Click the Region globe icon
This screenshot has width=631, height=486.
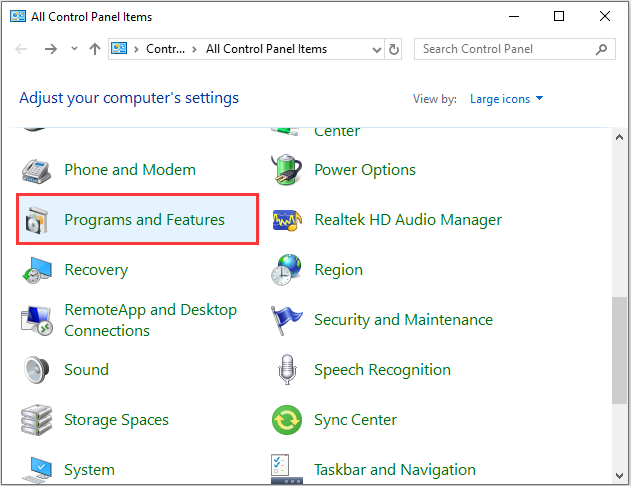[286, 270]
